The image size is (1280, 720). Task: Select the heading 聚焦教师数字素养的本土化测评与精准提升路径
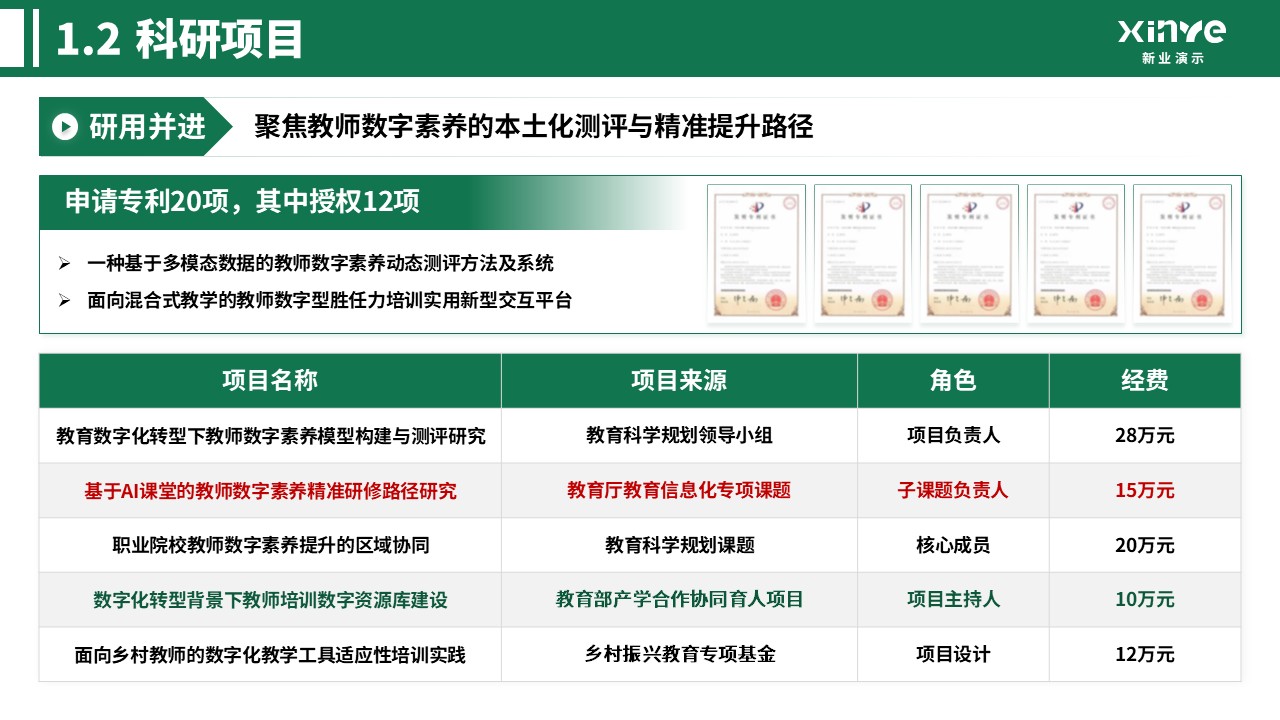coord(533,126)
